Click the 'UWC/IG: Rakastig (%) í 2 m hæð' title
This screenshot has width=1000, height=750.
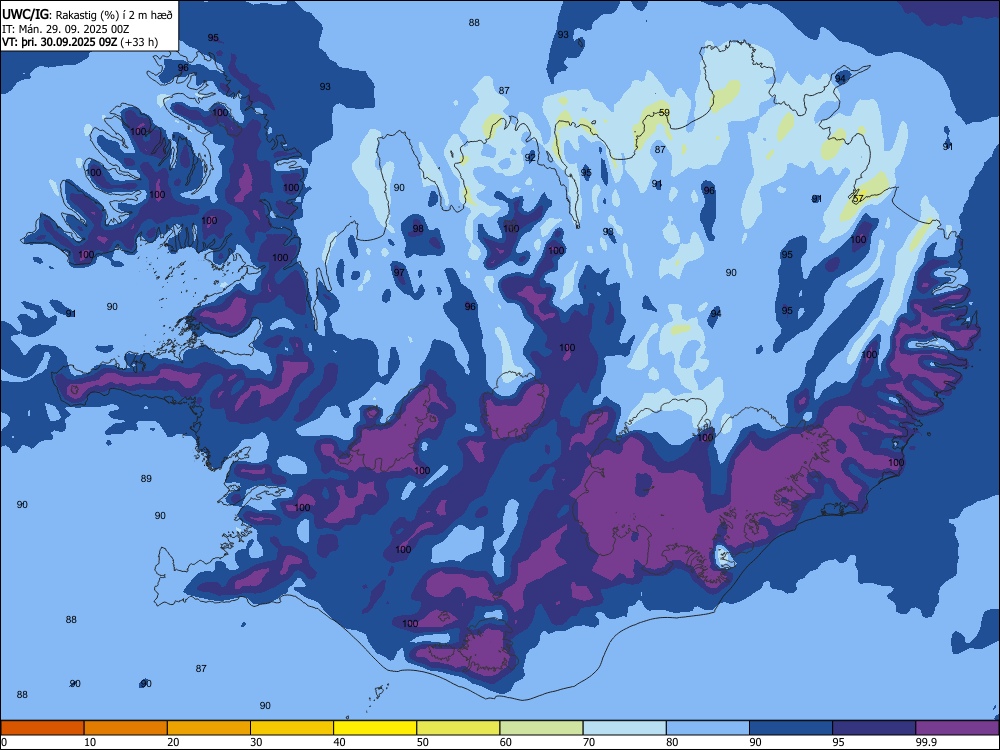tap(87, 15)
